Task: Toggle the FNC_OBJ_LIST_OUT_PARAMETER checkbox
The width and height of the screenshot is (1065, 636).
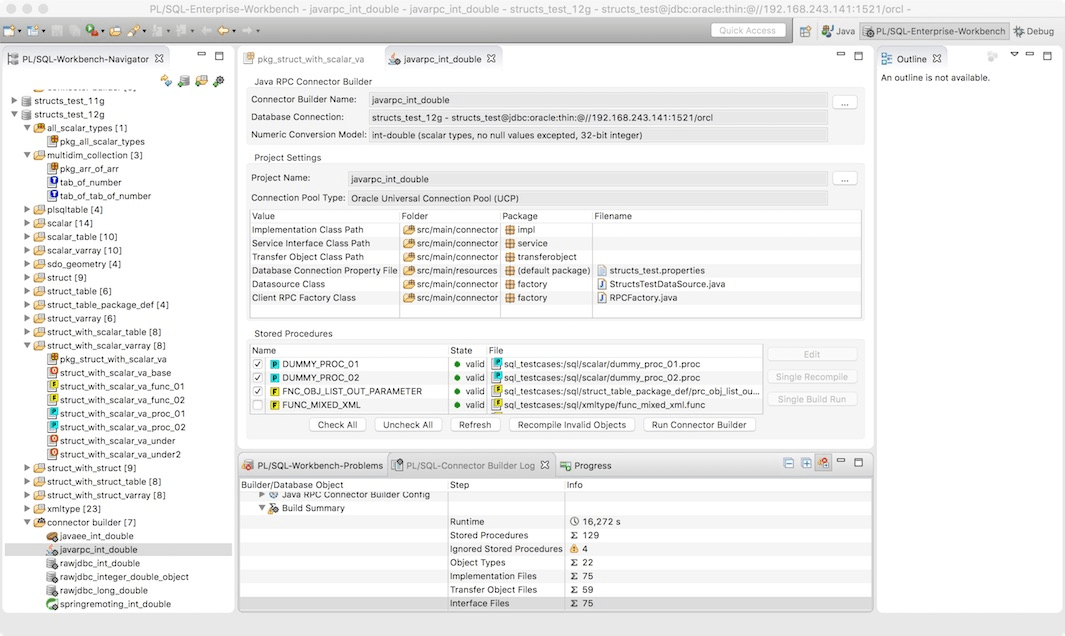Action: click(258, 391)
